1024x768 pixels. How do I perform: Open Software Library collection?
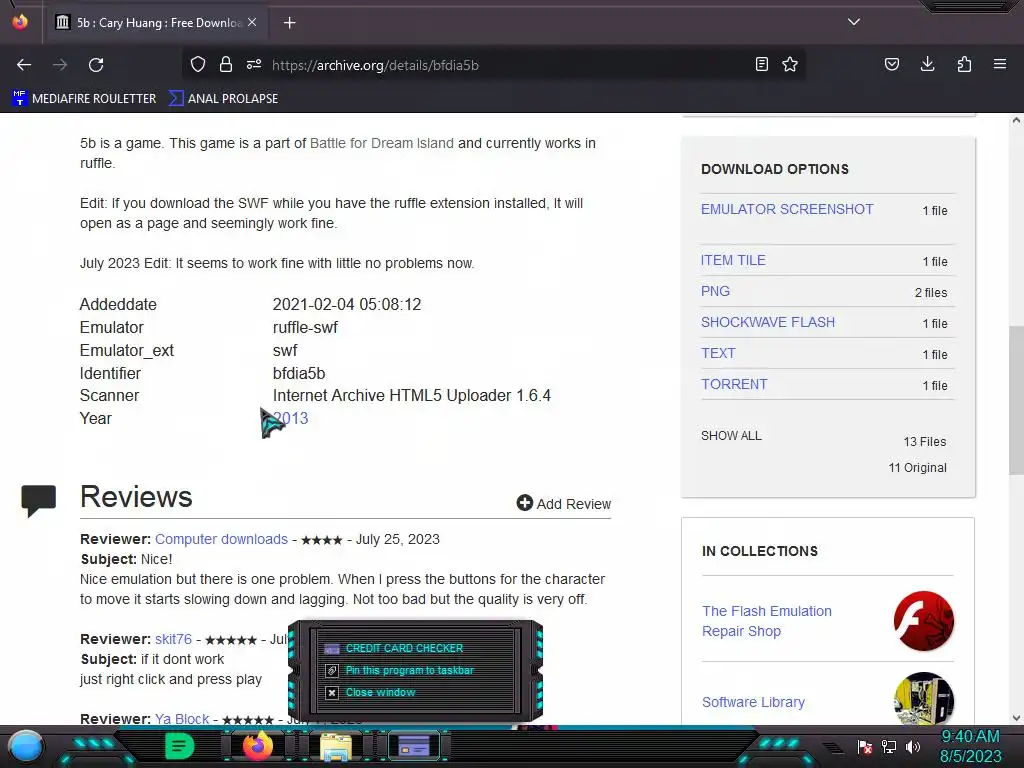[753, 702]
